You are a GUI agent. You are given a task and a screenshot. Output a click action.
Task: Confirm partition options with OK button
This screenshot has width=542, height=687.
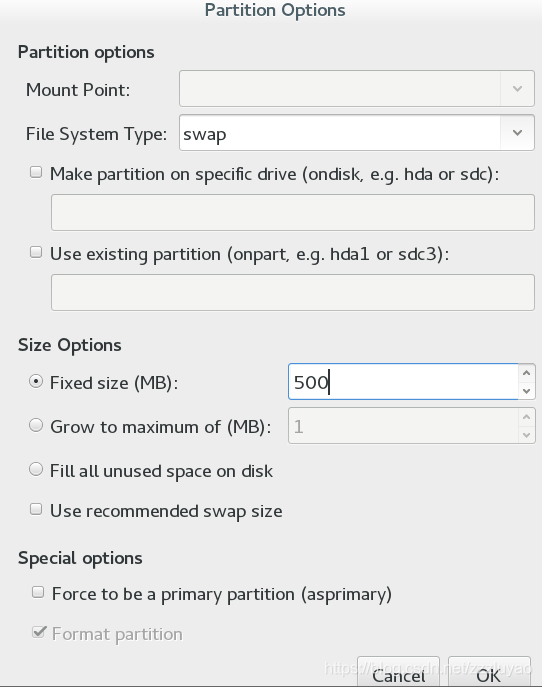[489, 673]
